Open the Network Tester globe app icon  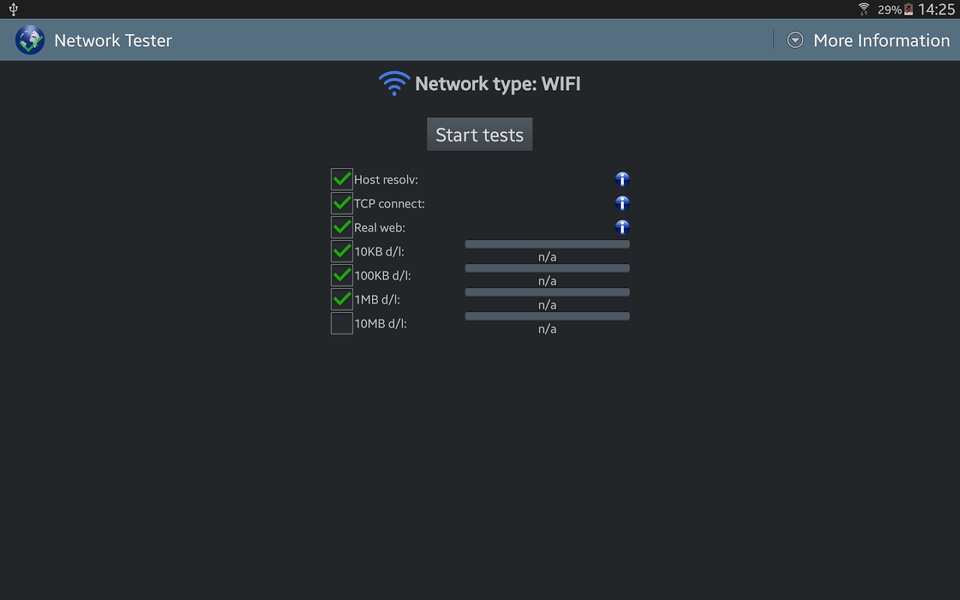tap(29, 40)
